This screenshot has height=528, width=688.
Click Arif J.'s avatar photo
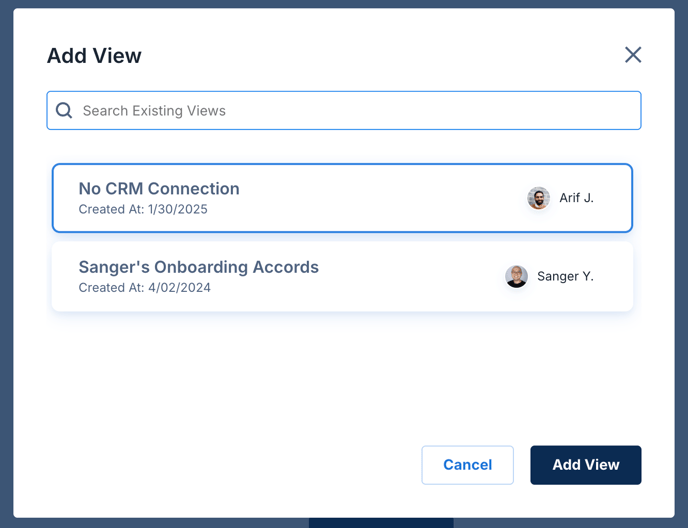[538, 198]
